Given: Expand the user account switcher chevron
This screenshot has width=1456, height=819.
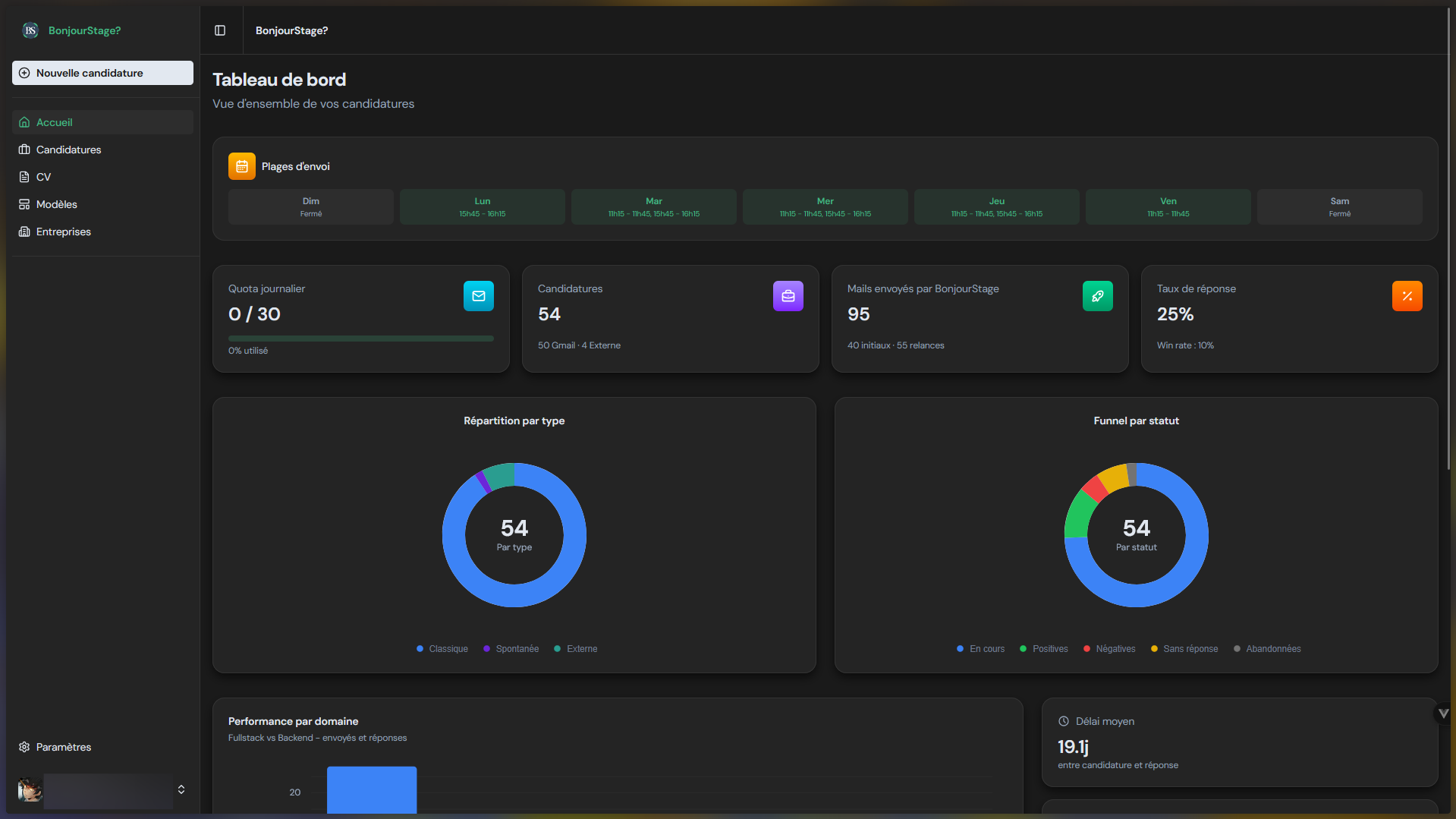Looking at the screenshot, I should click(181, 789).
